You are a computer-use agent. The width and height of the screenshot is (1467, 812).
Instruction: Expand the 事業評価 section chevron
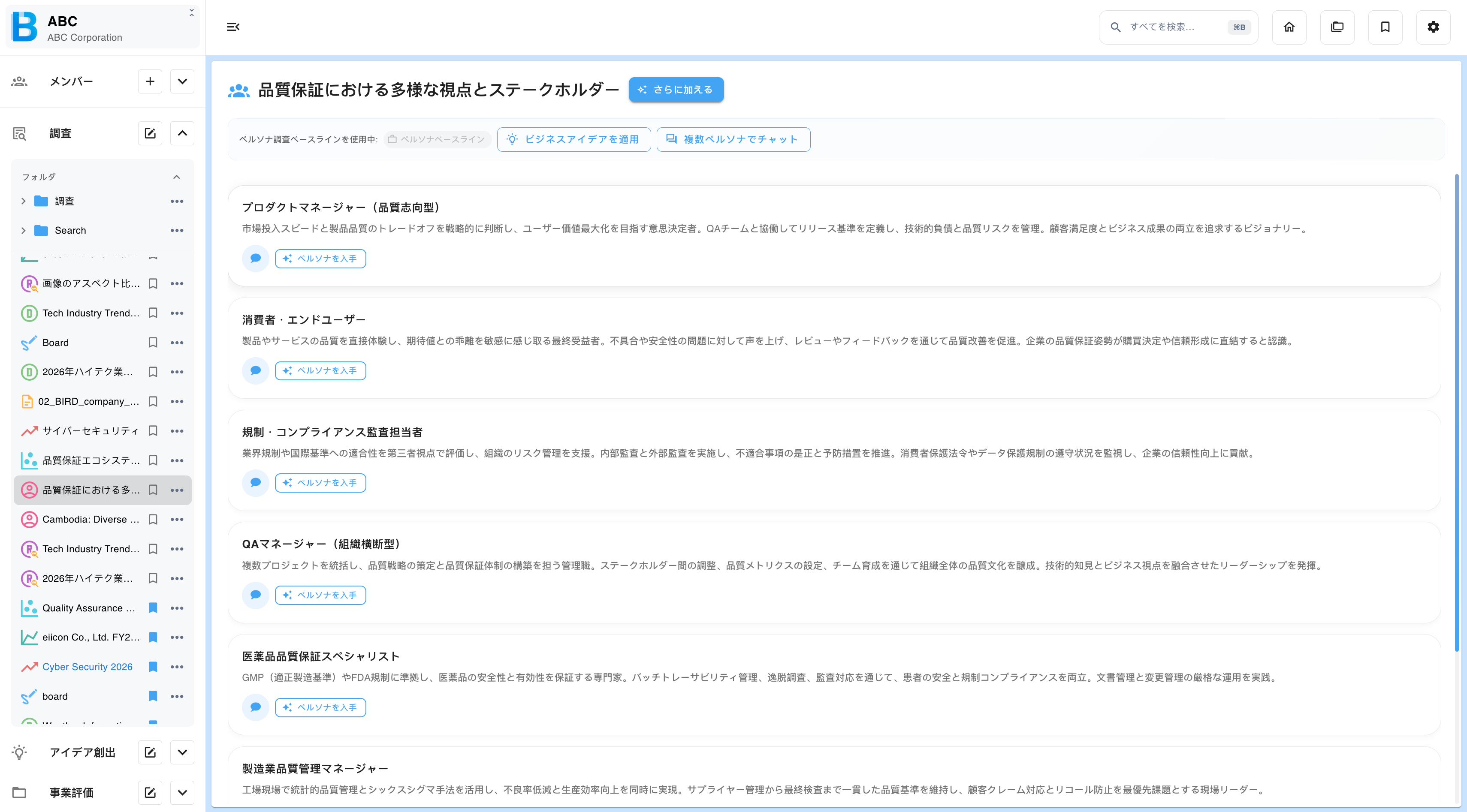[x=182, y=793]
